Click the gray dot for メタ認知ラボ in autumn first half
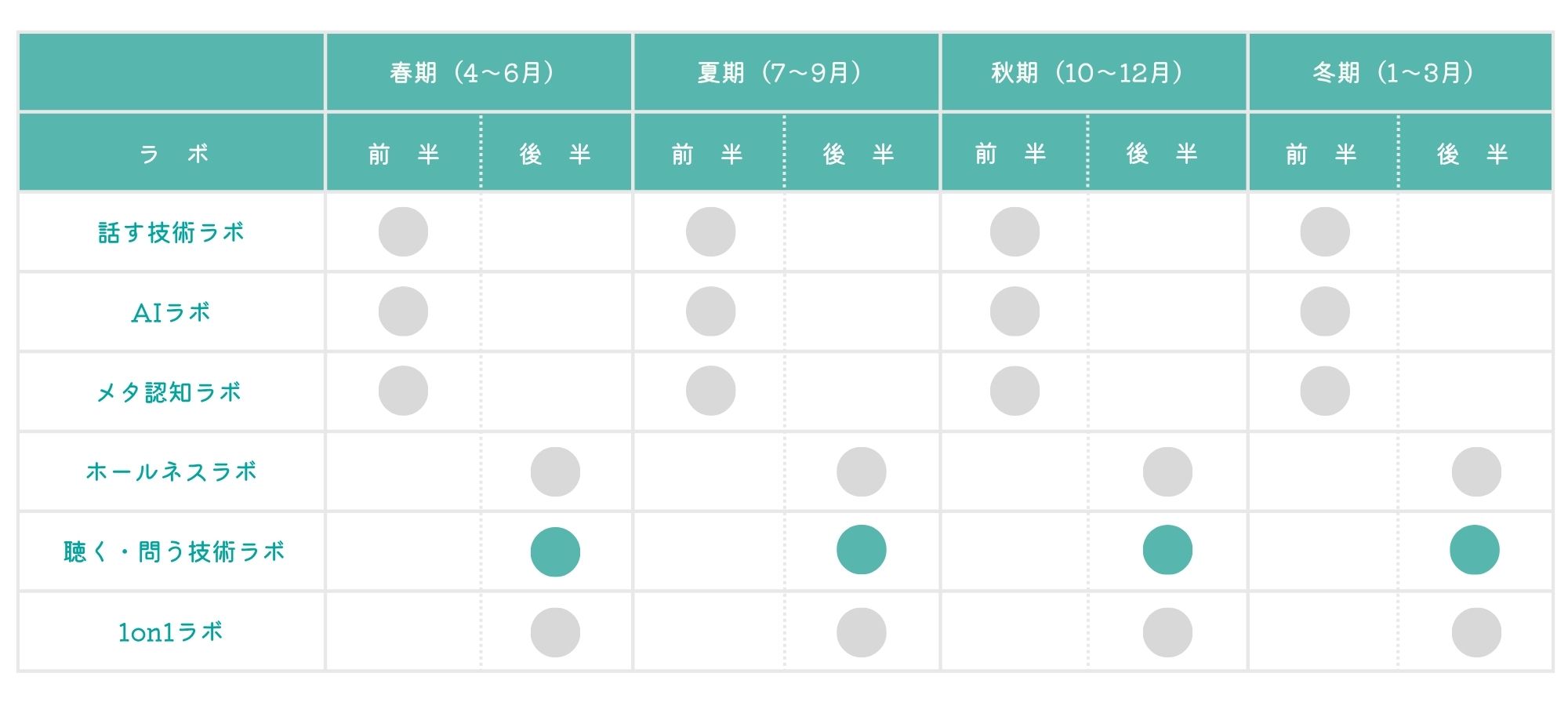 coord(1014,391)
